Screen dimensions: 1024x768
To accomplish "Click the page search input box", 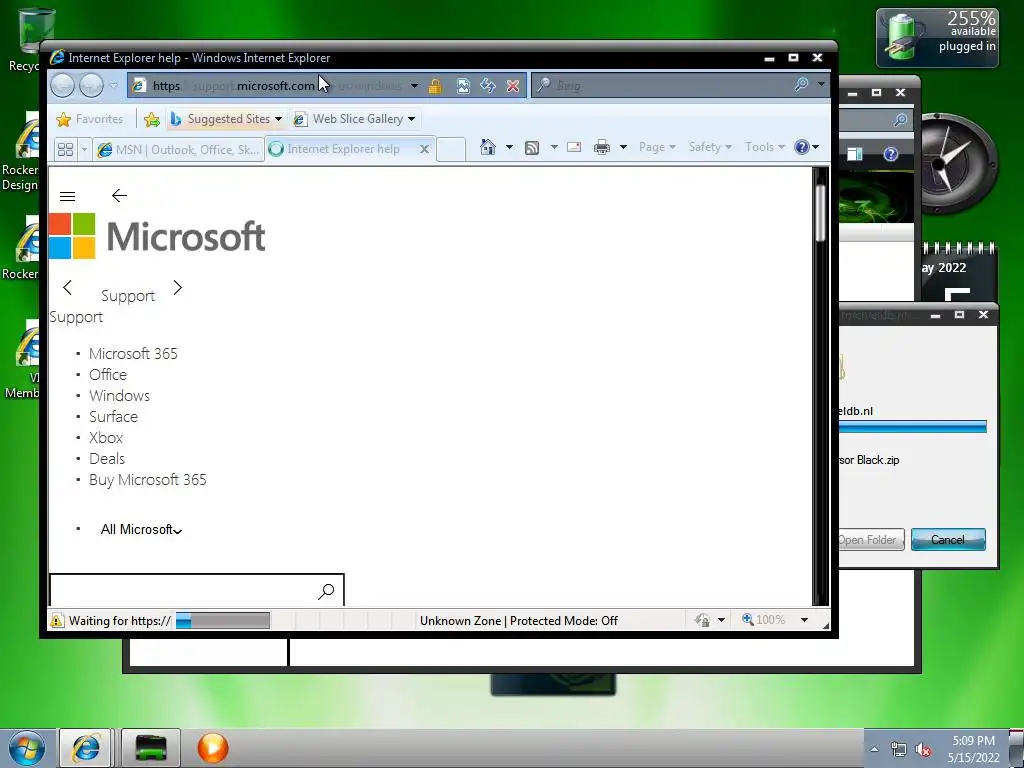I will point(182,590).
